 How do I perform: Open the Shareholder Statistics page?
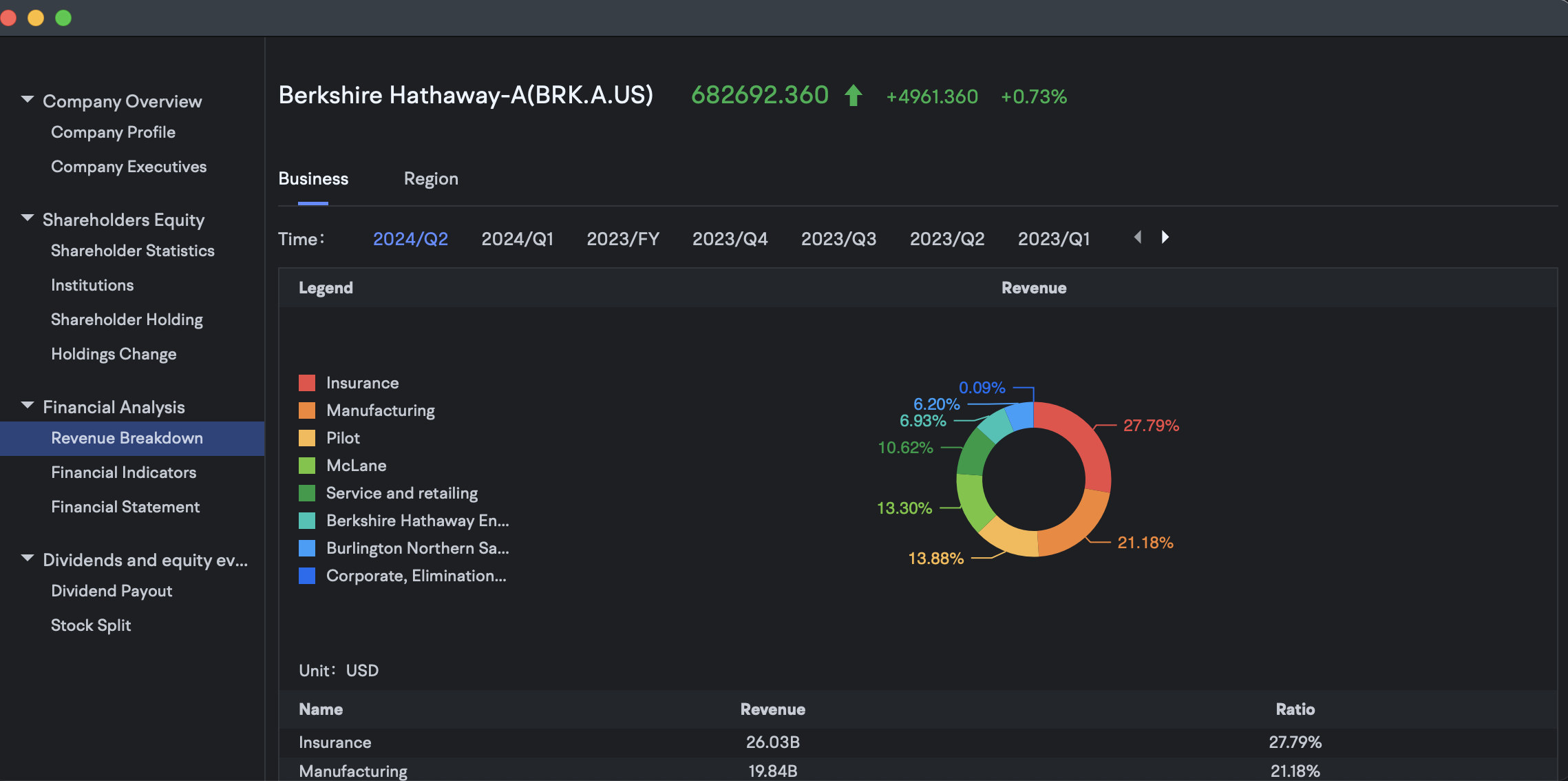(133, 250)
